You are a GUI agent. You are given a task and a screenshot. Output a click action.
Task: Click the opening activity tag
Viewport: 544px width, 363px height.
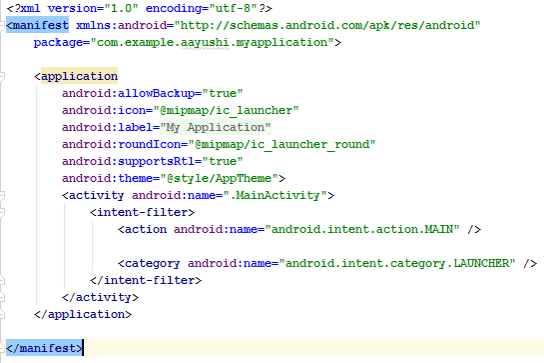coord(93,195)
